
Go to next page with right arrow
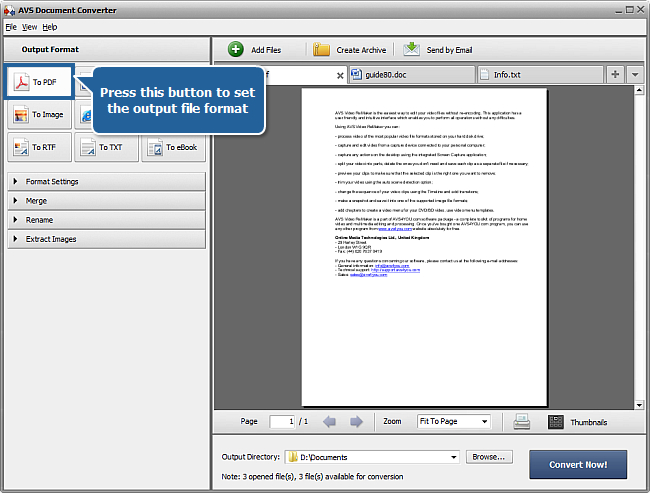(356, 422)
